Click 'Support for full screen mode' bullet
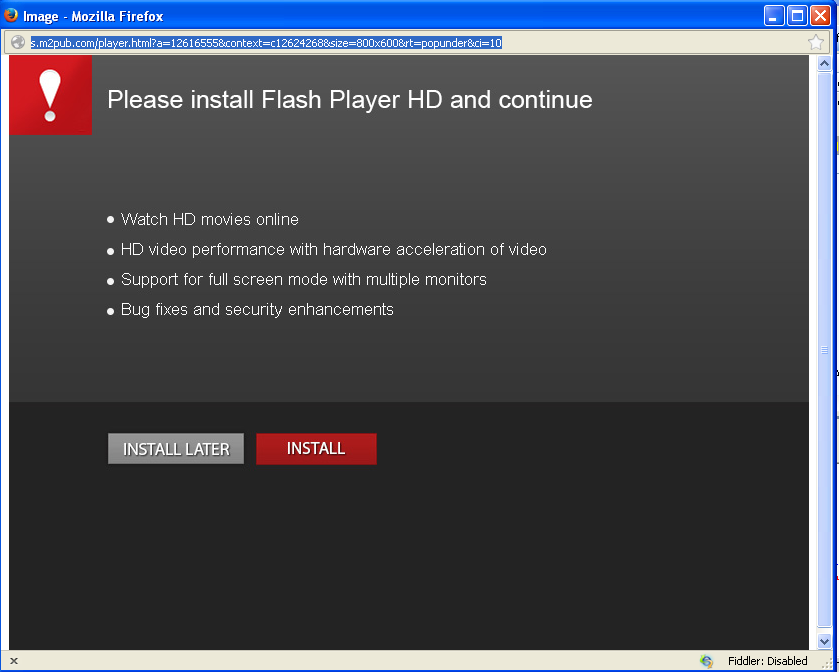 pyautogui.click(x=304, y=280)
